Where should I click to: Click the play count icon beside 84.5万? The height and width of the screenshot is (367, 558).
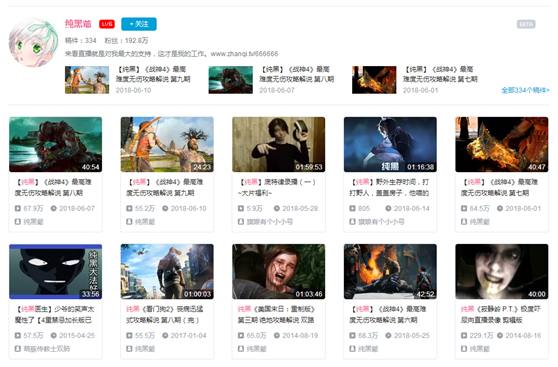pyautogui.click(x=464, y=208)
